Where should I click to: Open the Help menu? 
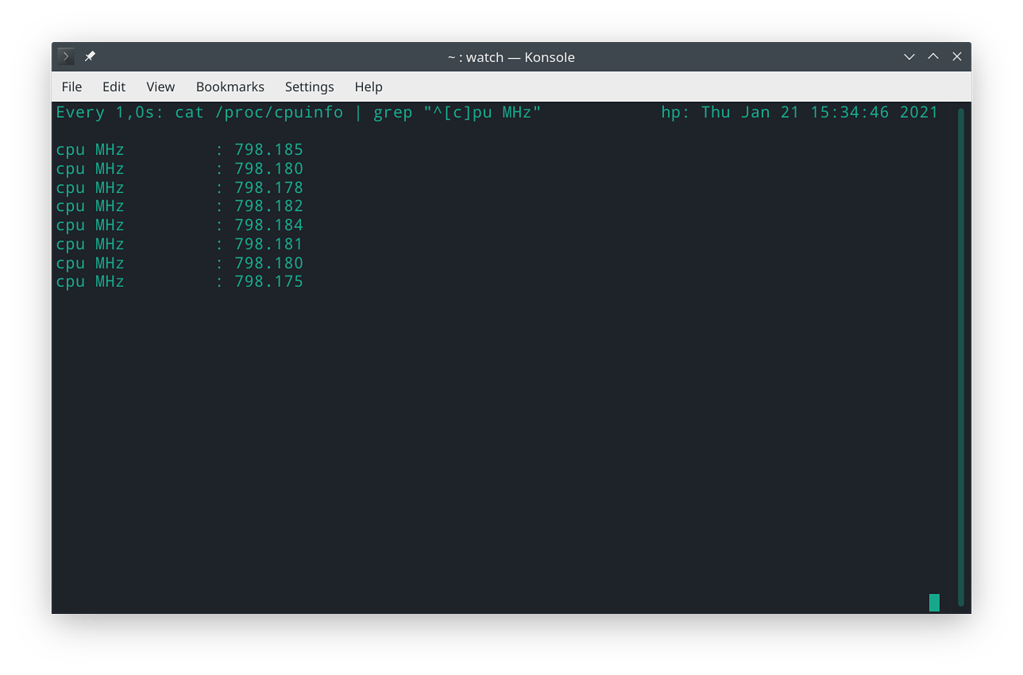pyautogui.click(x=368, y=87)
